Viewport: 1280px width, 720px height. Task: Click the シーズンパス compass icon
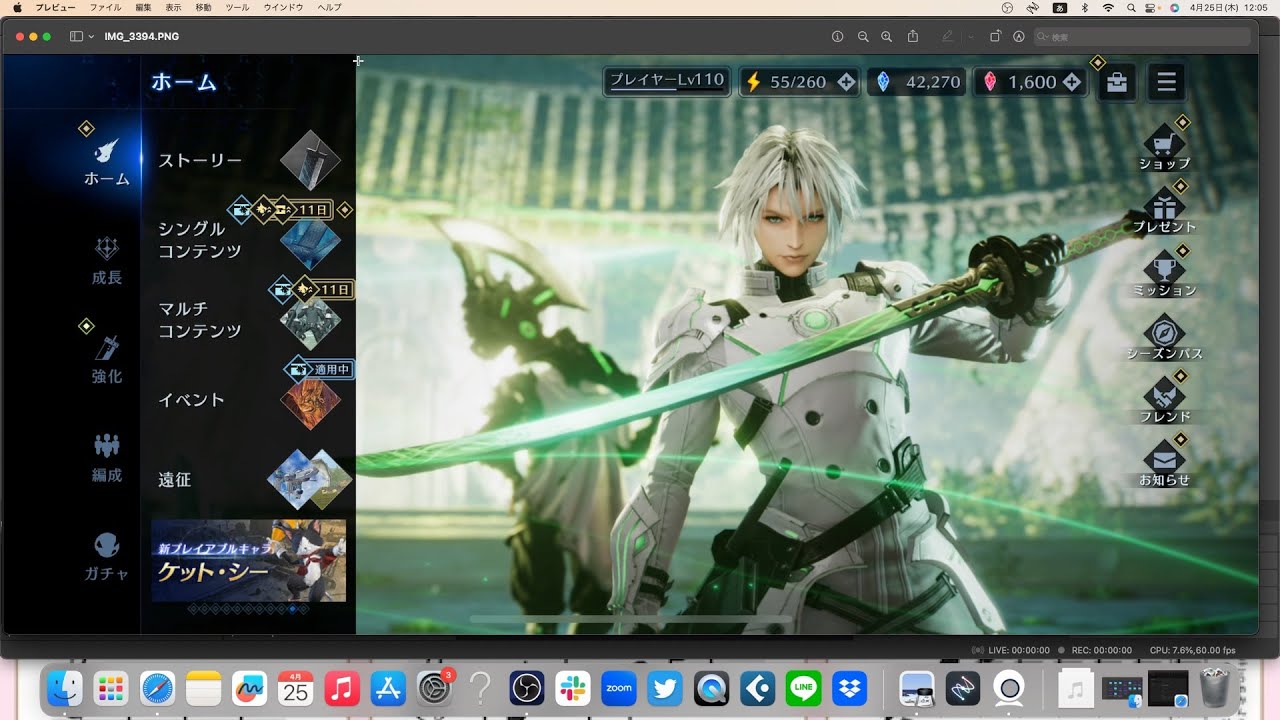point(1164,332)
